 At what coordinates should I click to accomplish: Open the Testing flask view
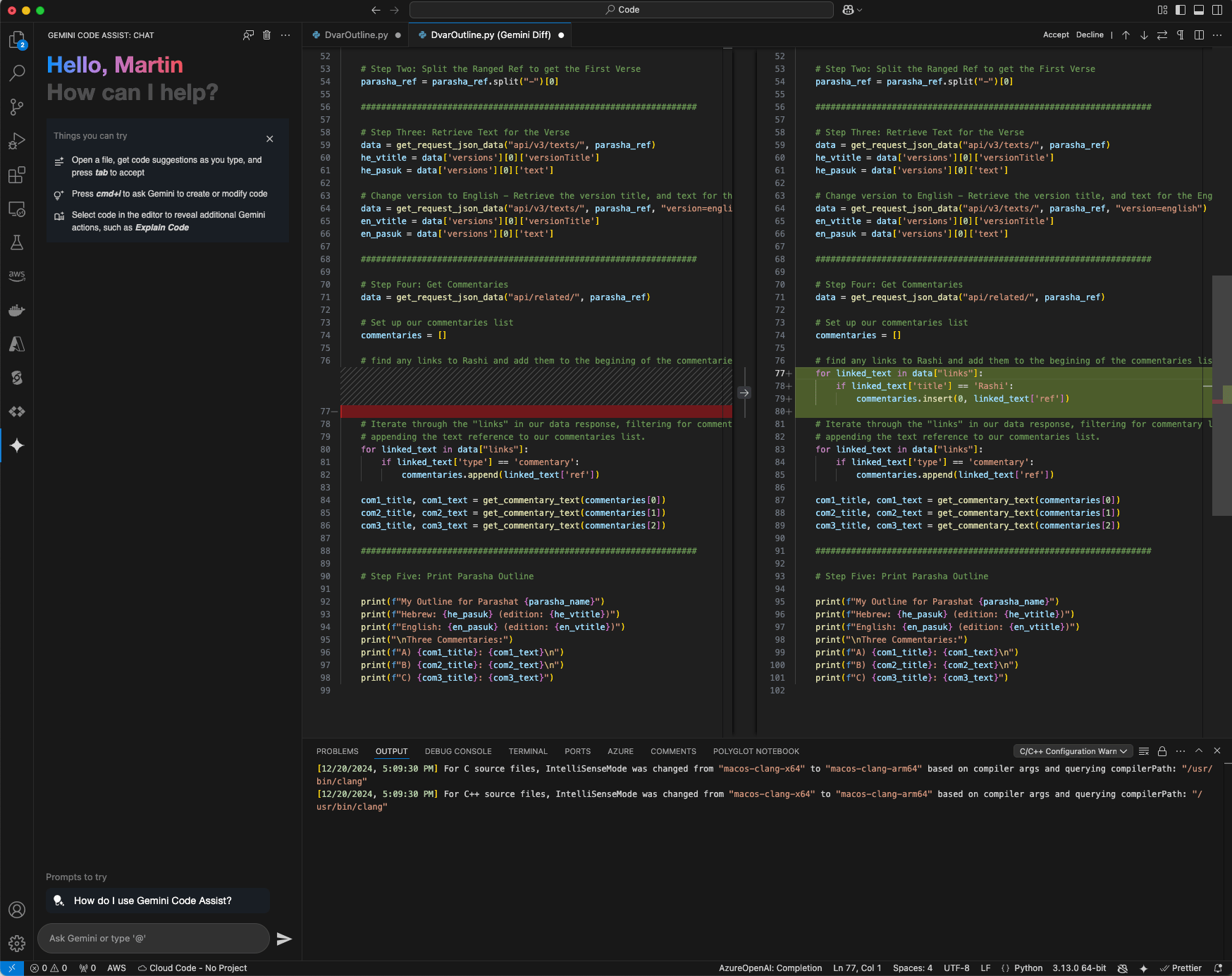pyautogui.click(x=17, y=242)
